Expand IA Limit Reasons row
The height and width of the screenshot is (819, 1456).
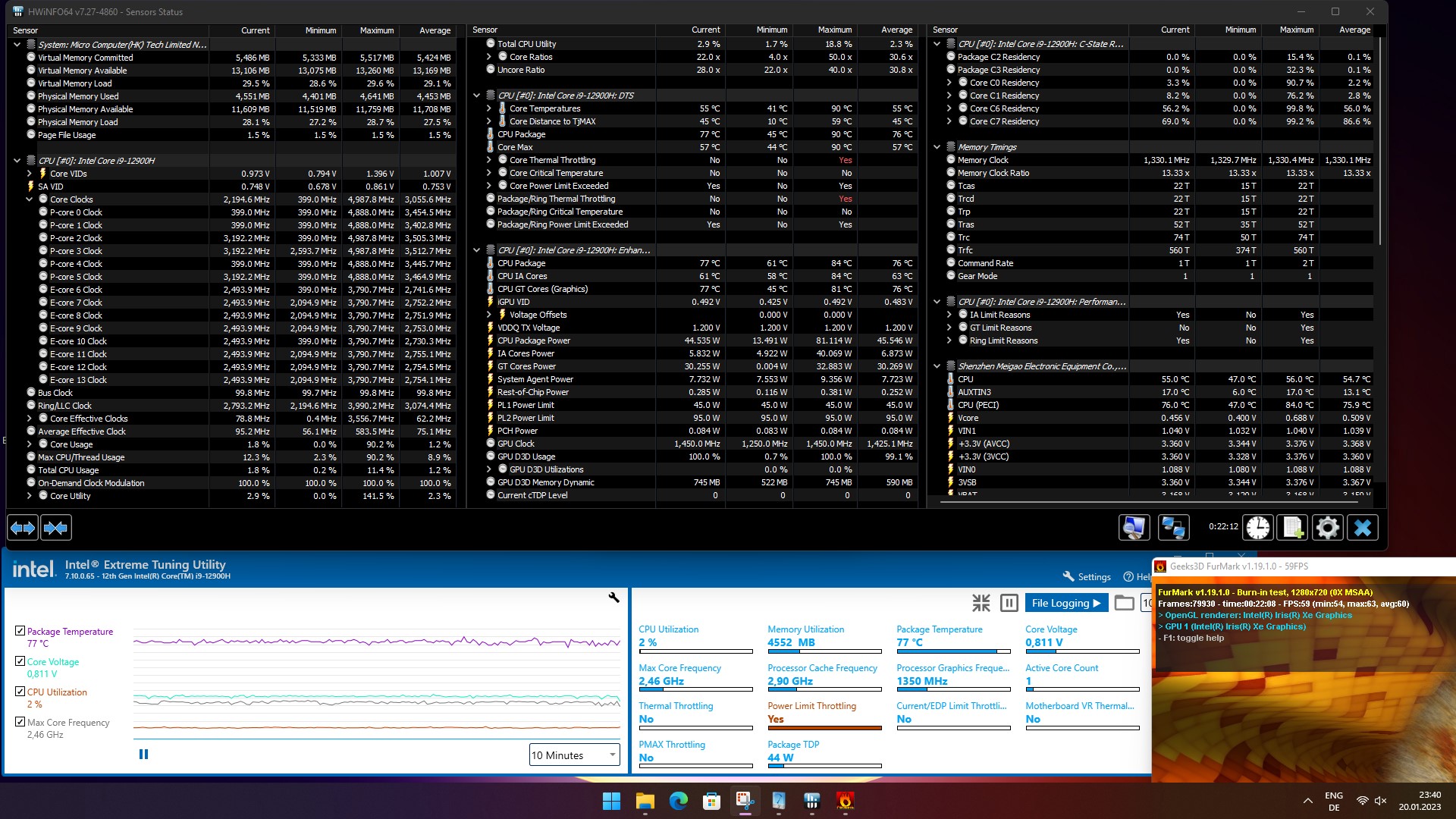[x=949, y=315]
